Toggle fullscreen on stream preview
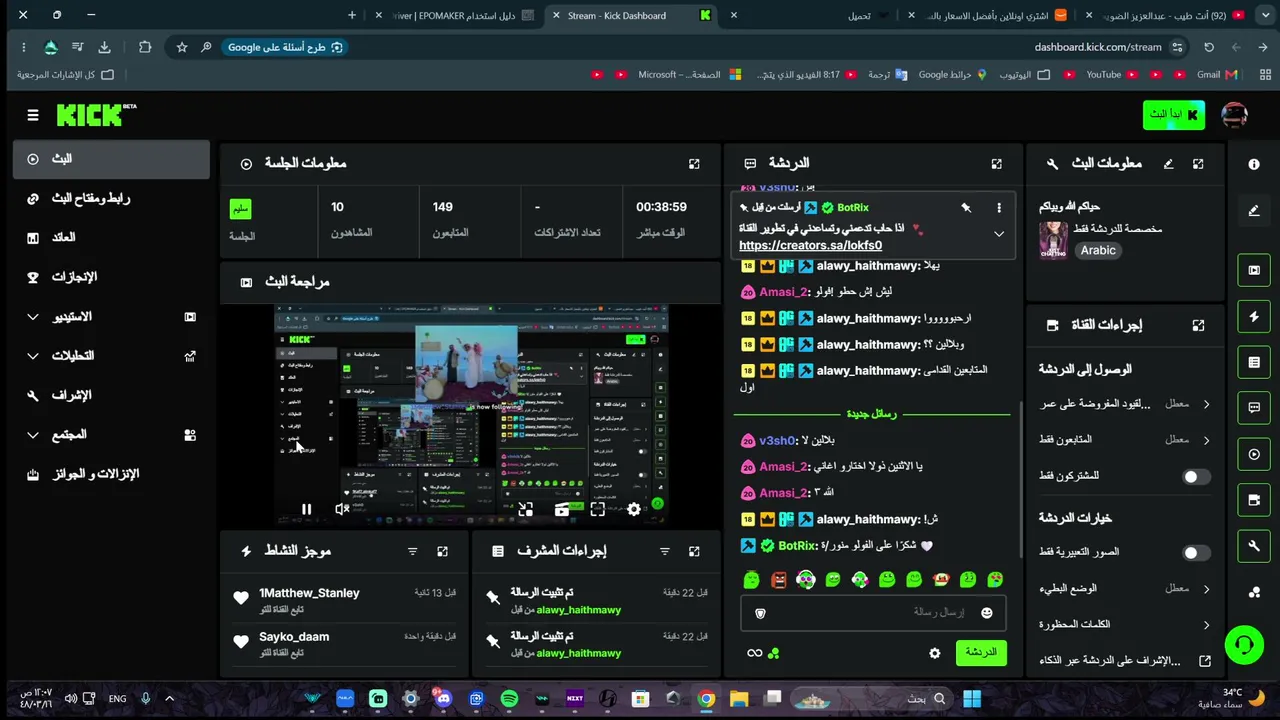1280x720 pixels. point(598,510)
